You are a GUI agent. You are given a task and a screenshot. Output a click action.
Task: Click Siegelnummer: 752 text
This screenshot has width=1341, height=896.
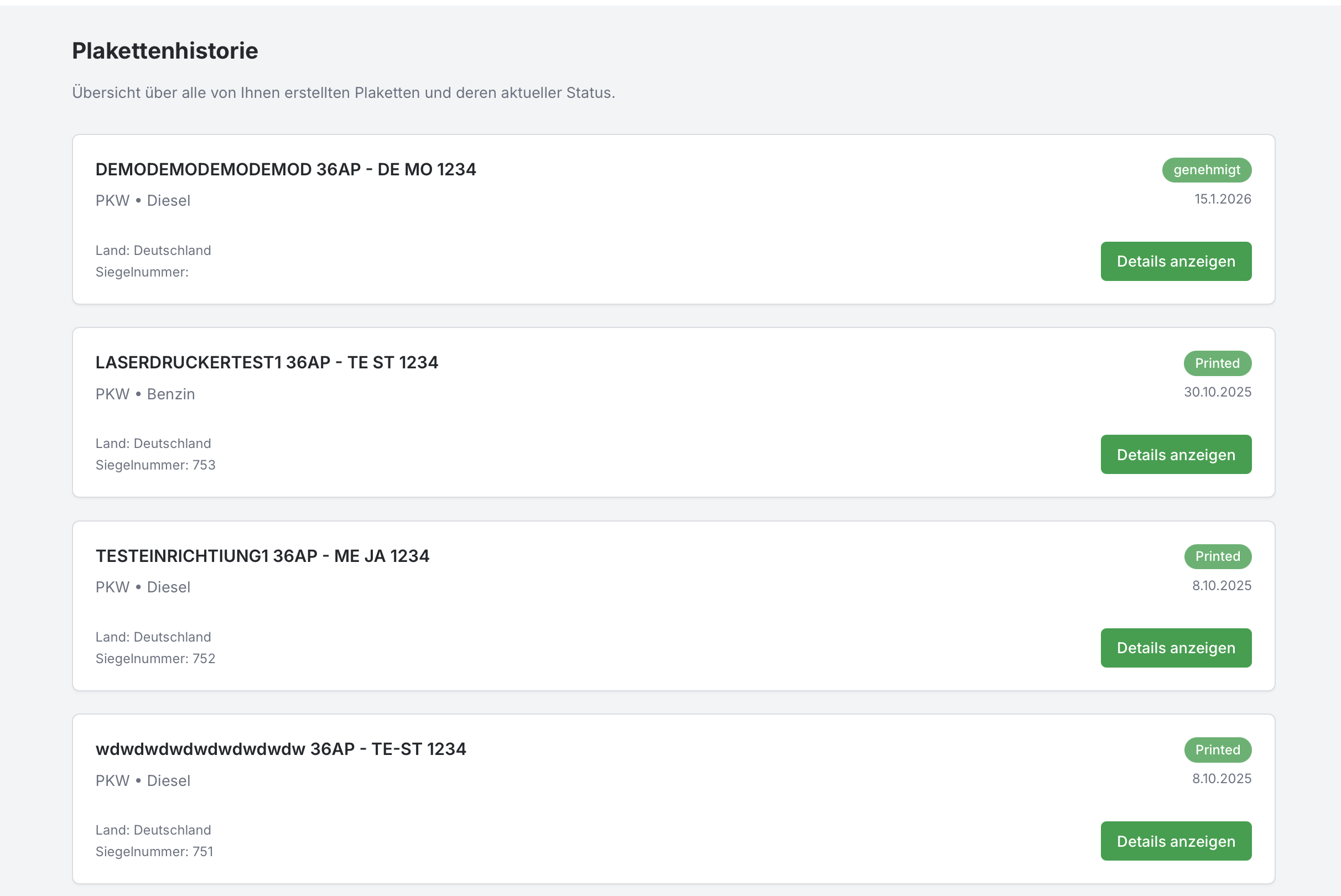click(x=155, y=658)
